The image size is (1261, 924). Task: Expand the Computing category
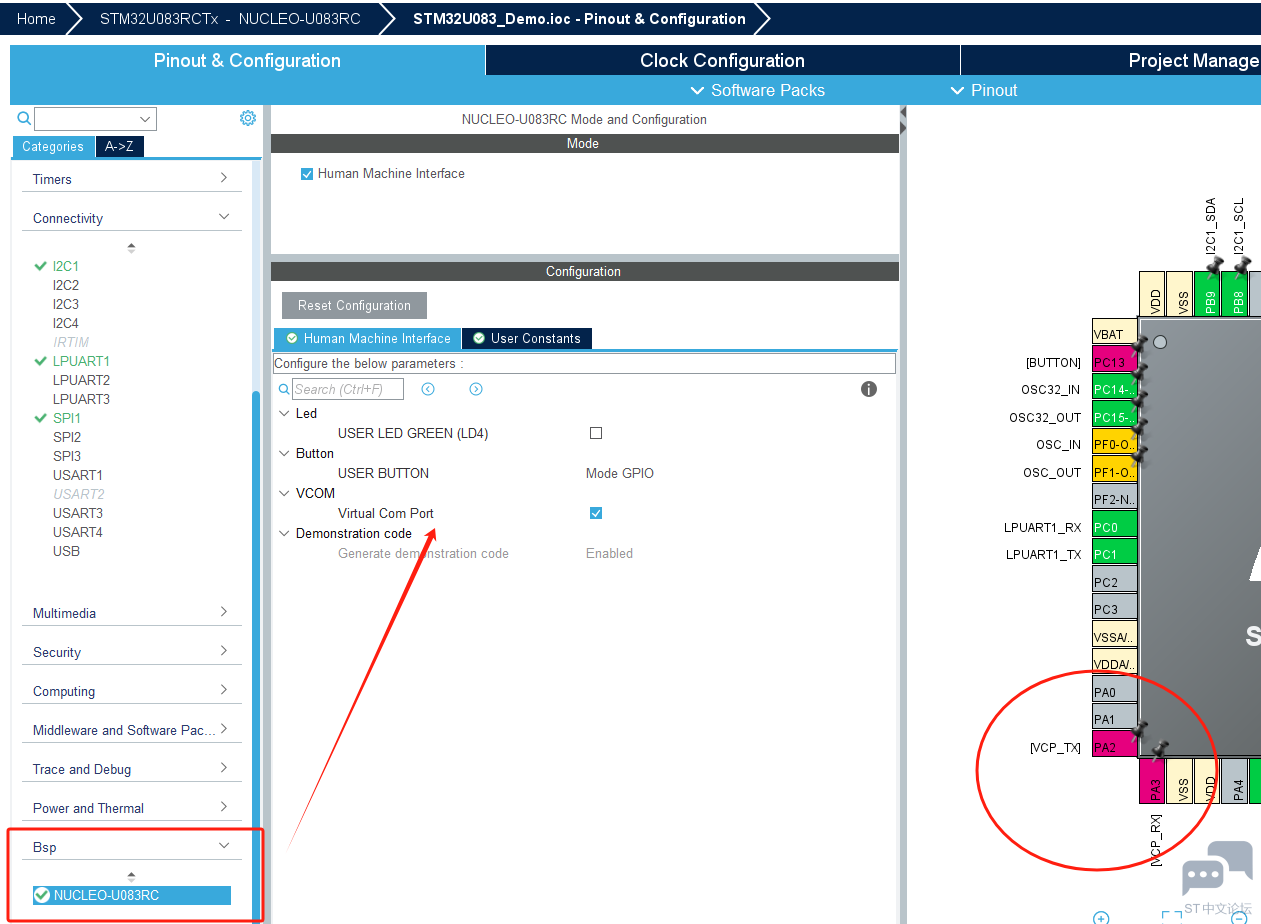pos(131,691)
